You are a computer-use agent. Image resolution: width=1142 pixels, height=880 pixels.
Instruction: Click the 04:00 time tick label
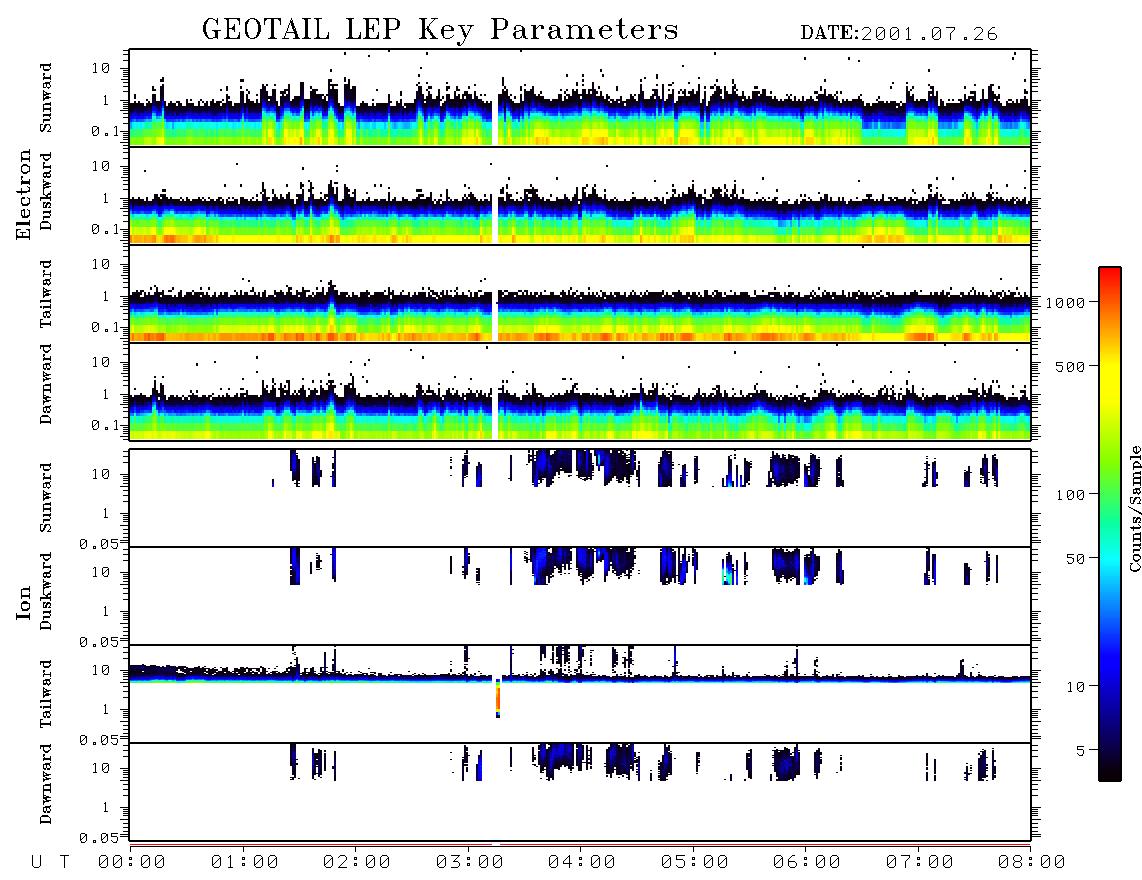[582, 863]
